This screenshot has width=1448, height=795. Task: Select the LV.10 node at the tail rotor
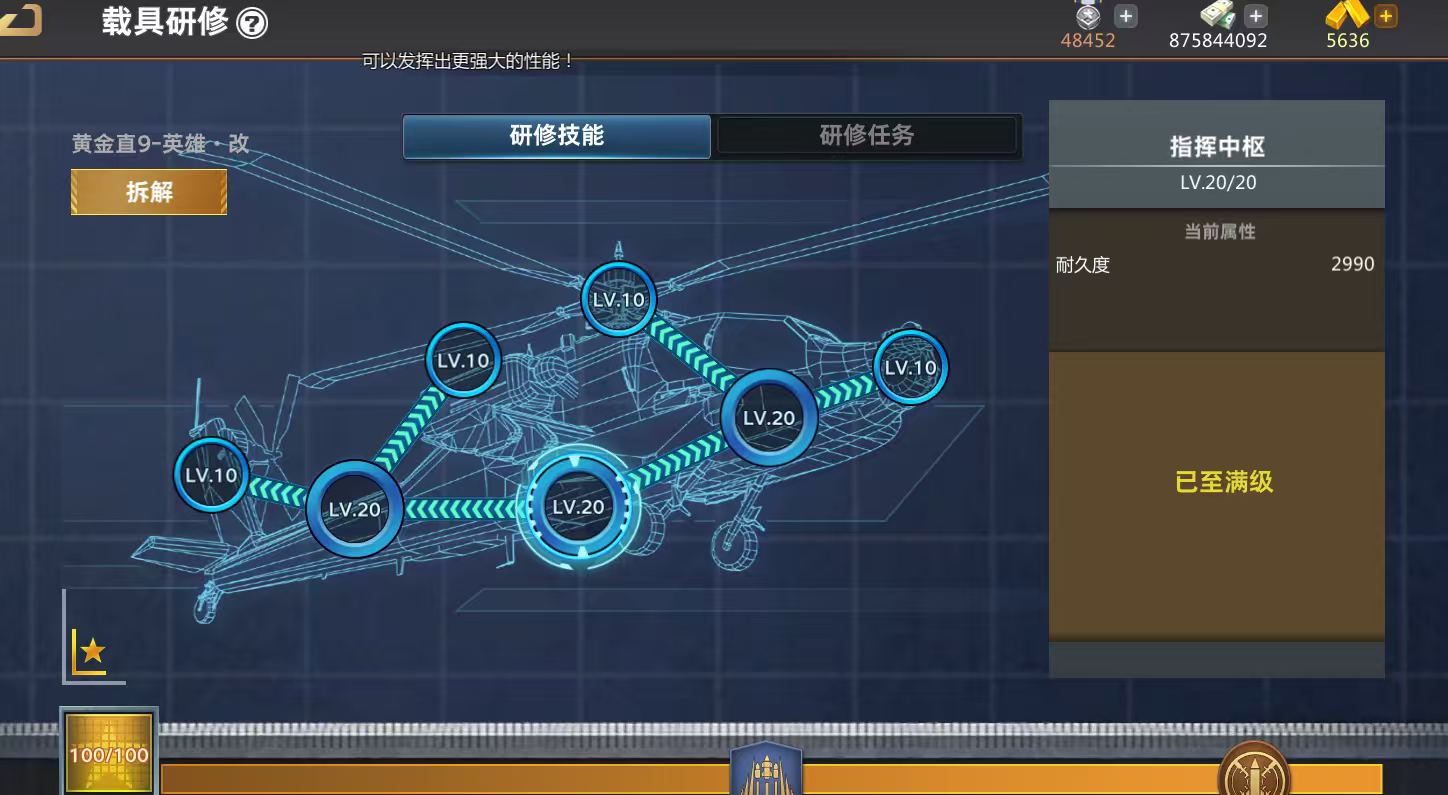click(211, 475)
